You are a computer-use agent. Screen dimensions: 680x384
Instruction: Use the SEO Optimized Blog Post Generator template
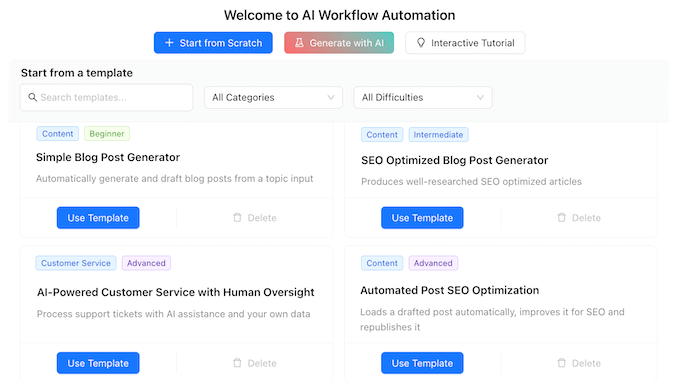tap(422, 218)
